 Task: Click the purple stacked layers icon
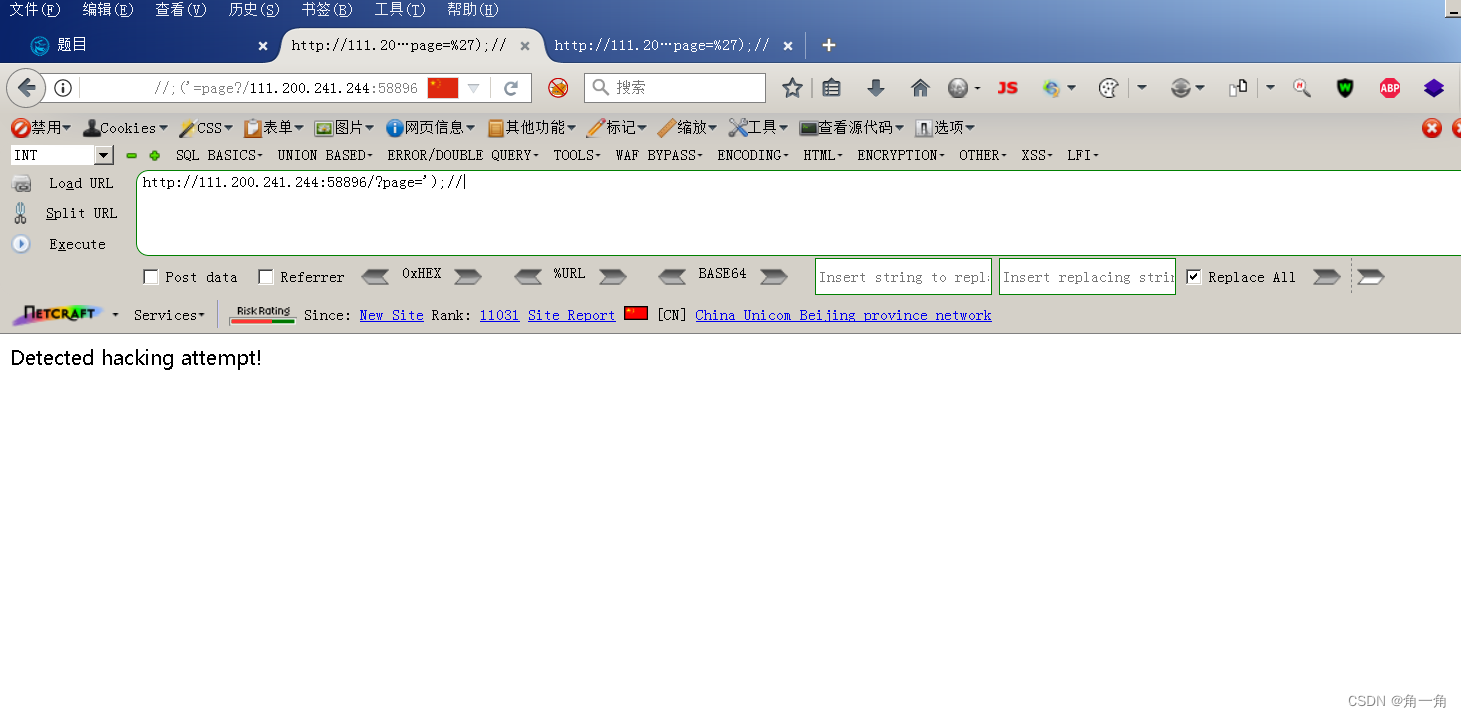pyautogui.click(x=1434, y=88)
